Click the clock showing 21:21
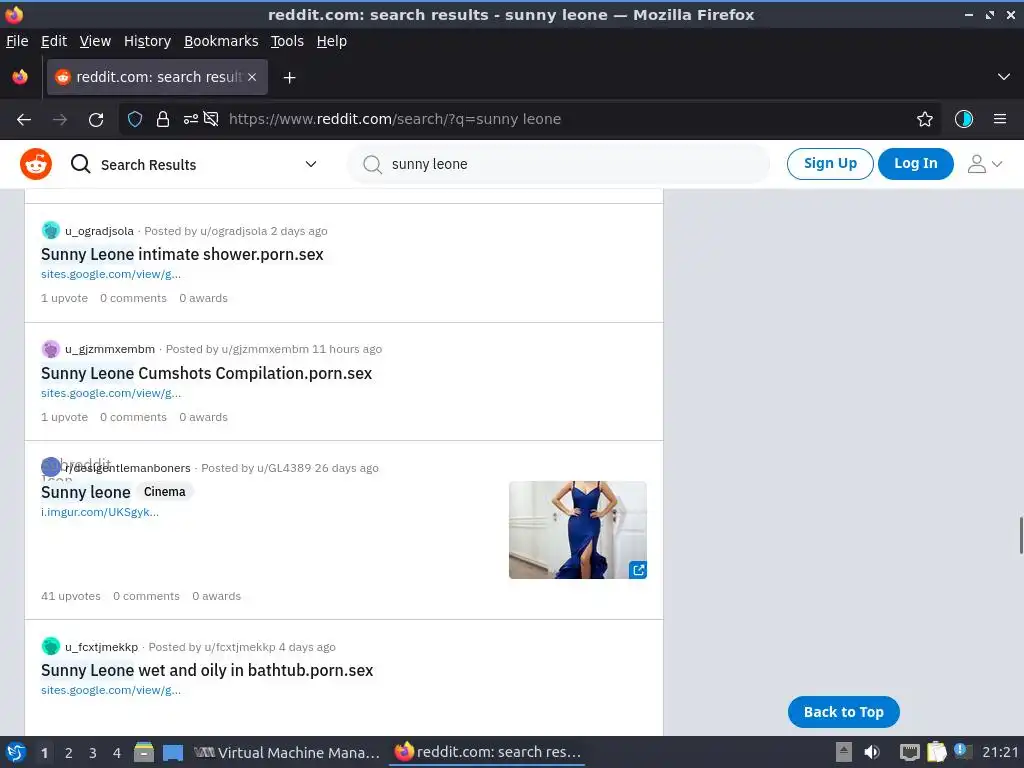This screenshot has height=768, width=1024. (x=1000, y=752)
